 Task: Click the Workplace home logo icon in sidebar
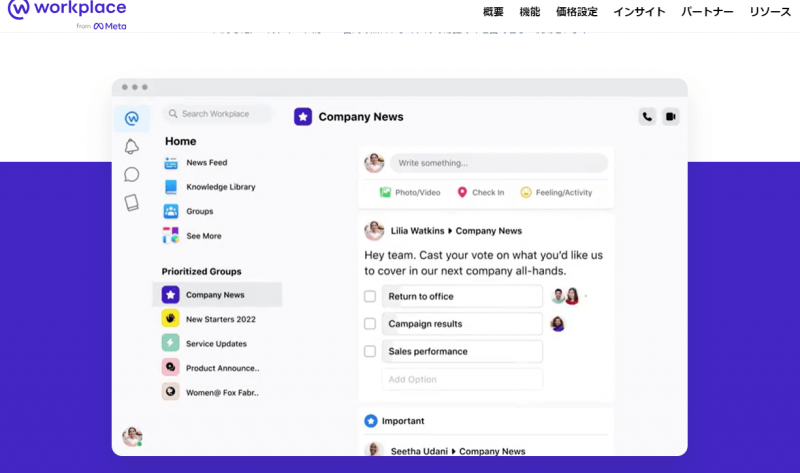131,118
